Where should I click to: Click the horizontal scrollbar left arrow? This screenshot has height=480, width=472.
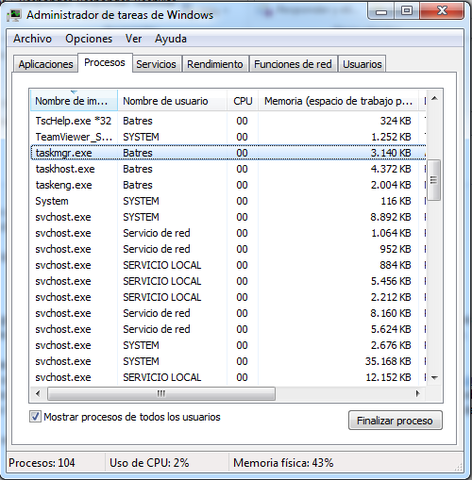(38, 393)
